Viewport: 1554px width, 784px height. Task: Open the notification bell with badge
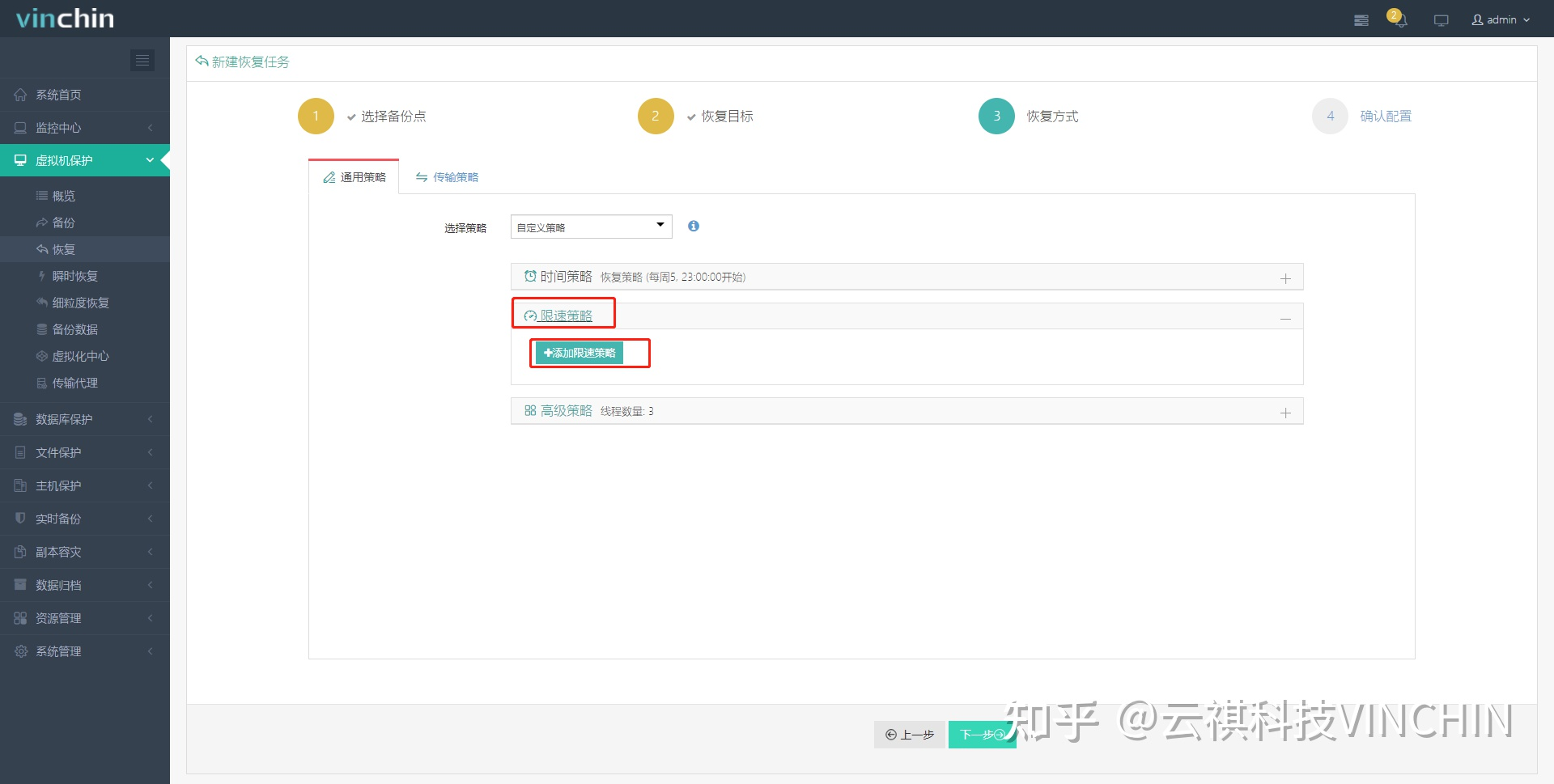tap(1399, 19)
